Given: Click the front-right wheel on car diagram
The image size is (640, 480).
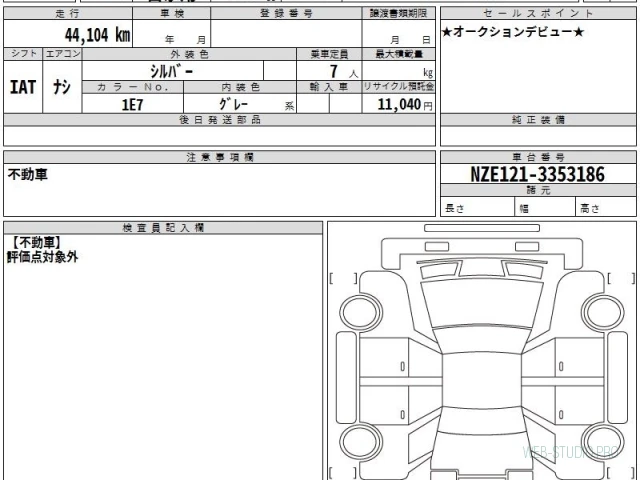Looking at the screenshot, I should click(603, 312).
